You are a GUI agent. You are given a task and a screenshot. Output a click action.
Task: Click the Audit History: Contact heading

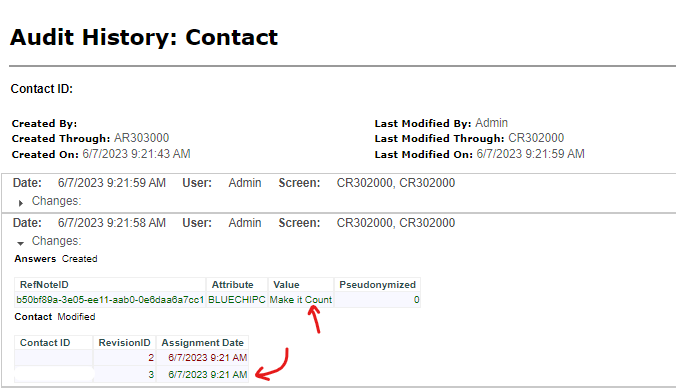click(144, 37)
